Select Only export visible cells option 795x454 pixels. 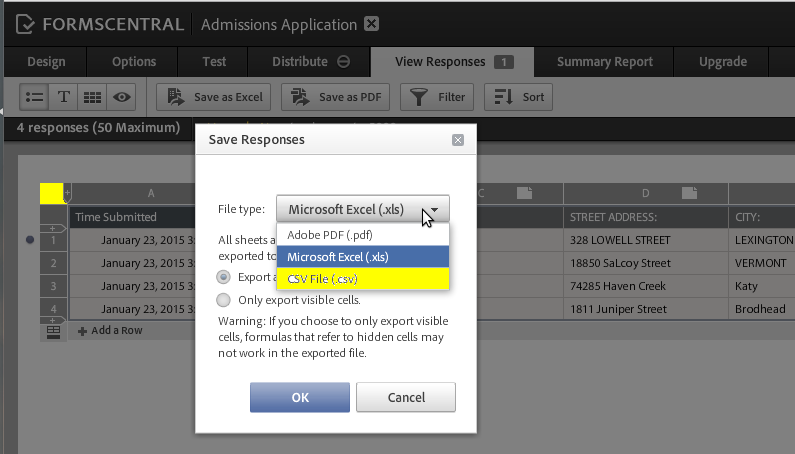[x=224, y=299]
